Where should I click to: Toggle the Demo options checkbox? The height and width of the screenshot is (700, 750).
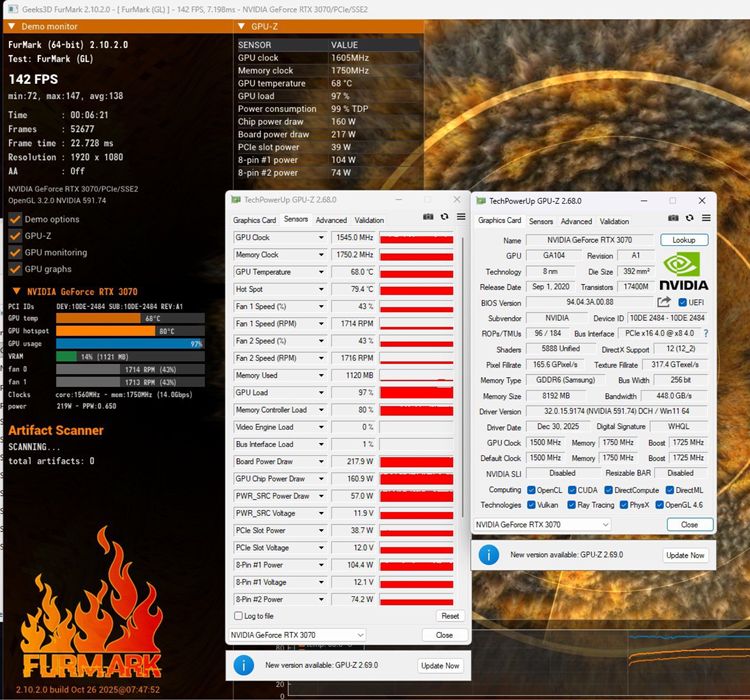(x=15, y=220)
